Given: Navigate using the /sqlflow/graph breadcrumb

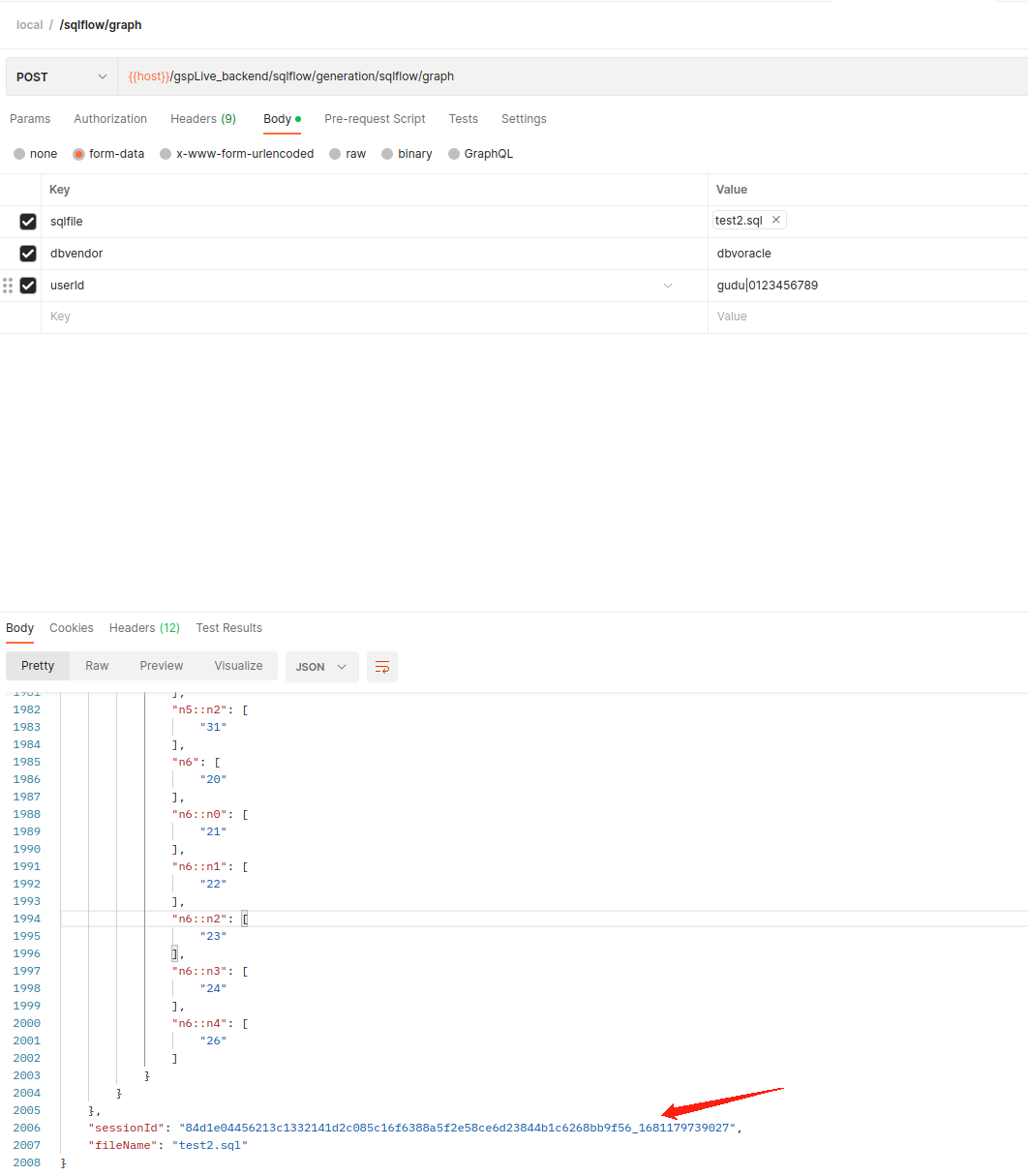Looking at the screenshot, I should point(100,24).
